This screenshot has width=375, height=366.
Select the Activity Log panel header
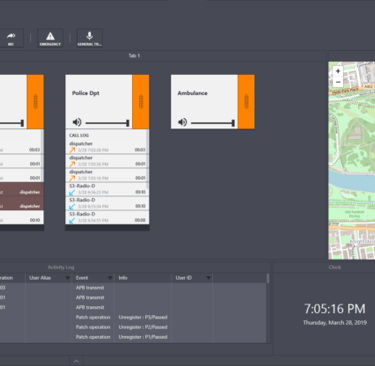tap(61, 267)
